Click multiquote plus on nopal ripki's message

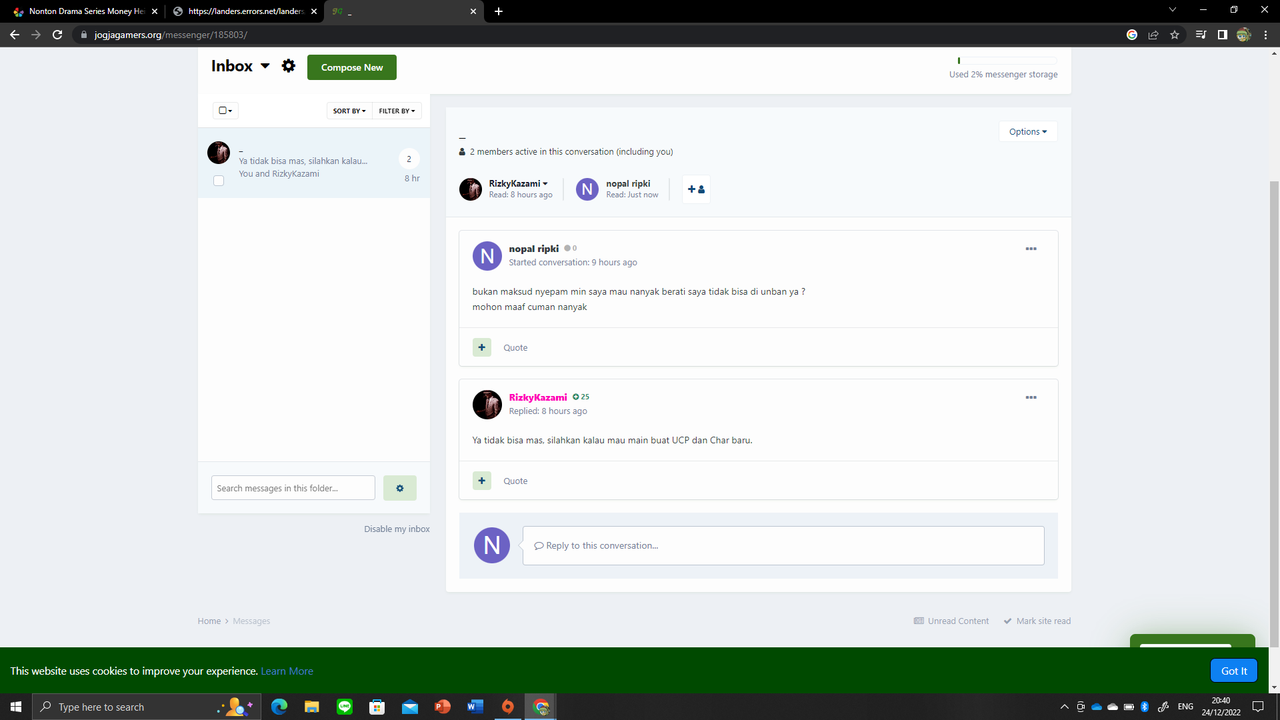(482, 347)
